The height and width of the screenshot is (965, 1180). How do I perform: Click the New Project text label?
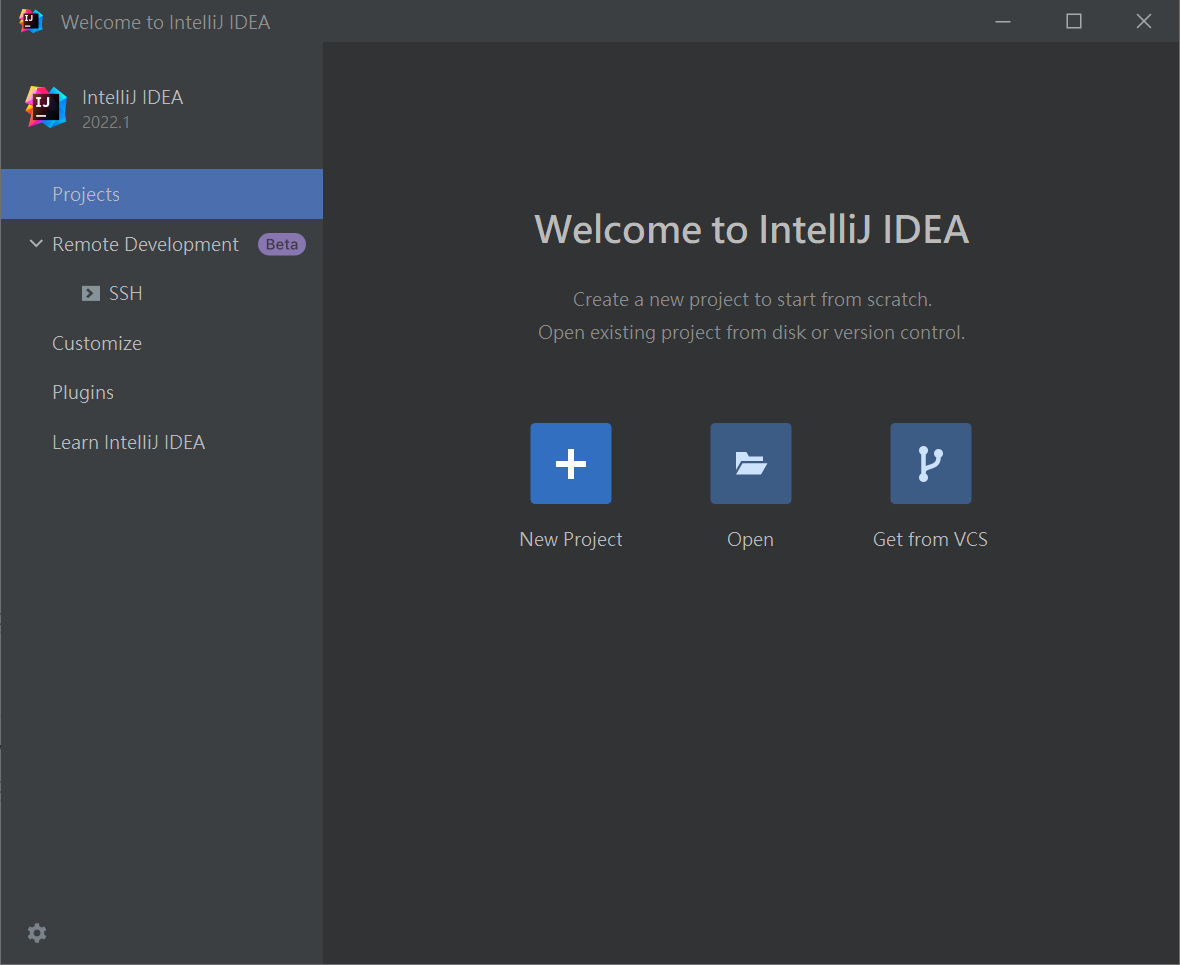pos(571,539)
